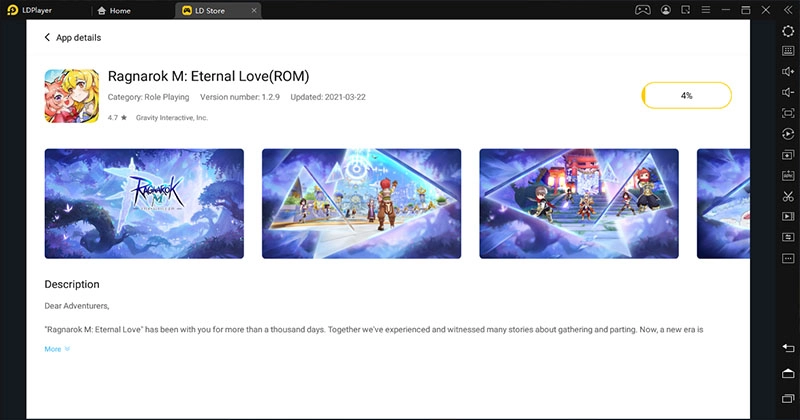Expand description with the More link

57,349
